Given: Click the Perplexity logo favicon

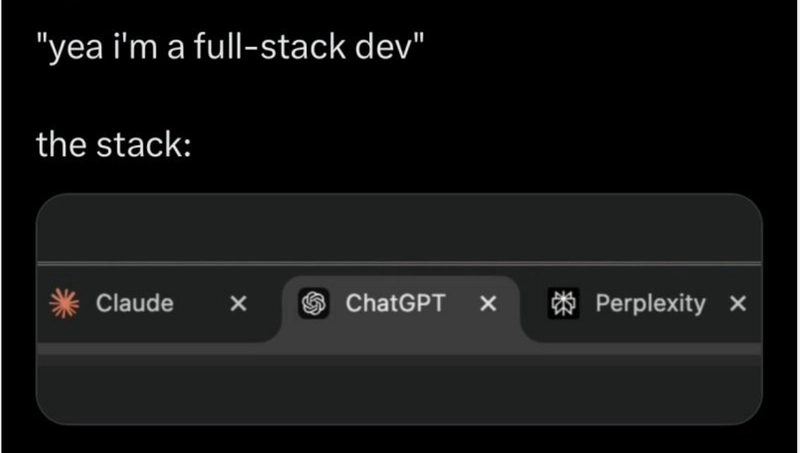Looking at the screenshot, I should click(563, 304).
